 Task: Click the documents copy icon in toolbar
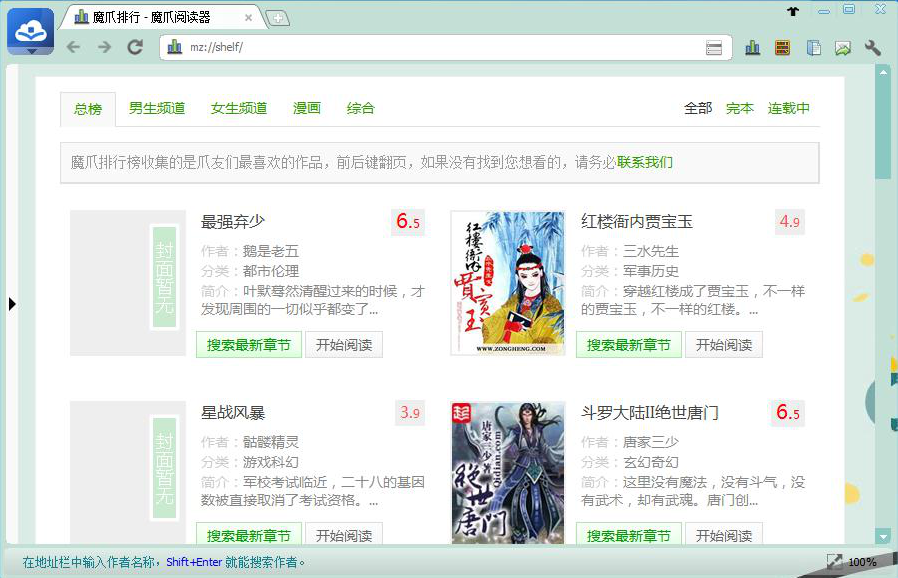(x=814, y=47)
